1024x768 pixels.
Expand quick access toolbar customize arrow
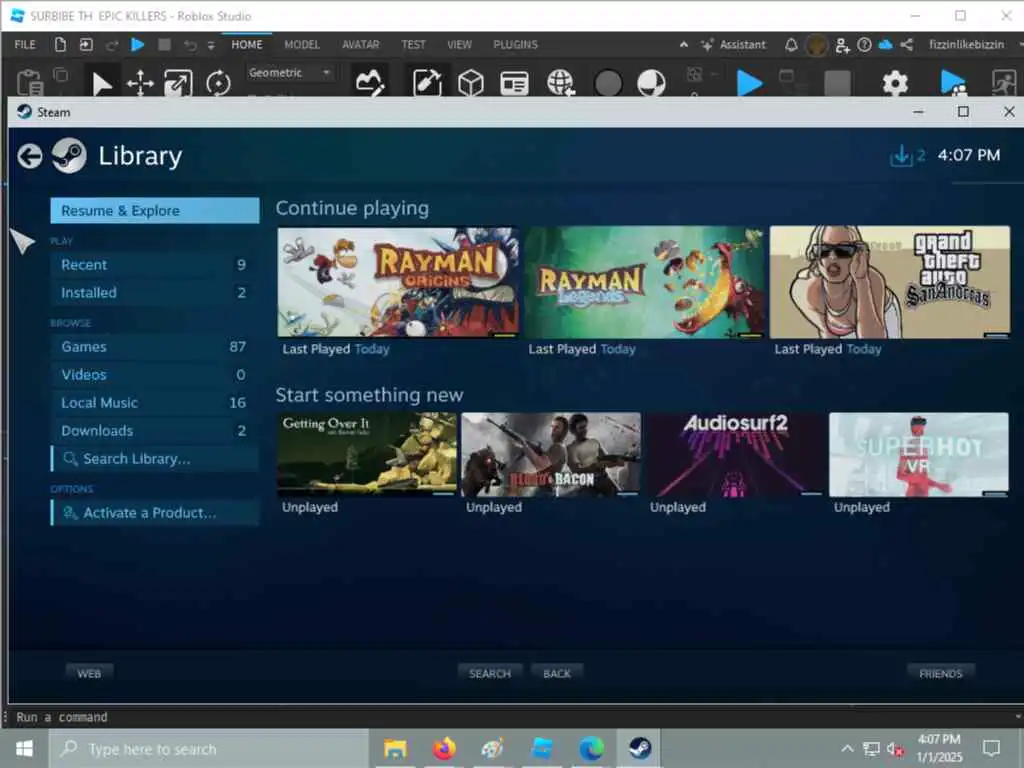pyautogui.click(x=211, y=45)
